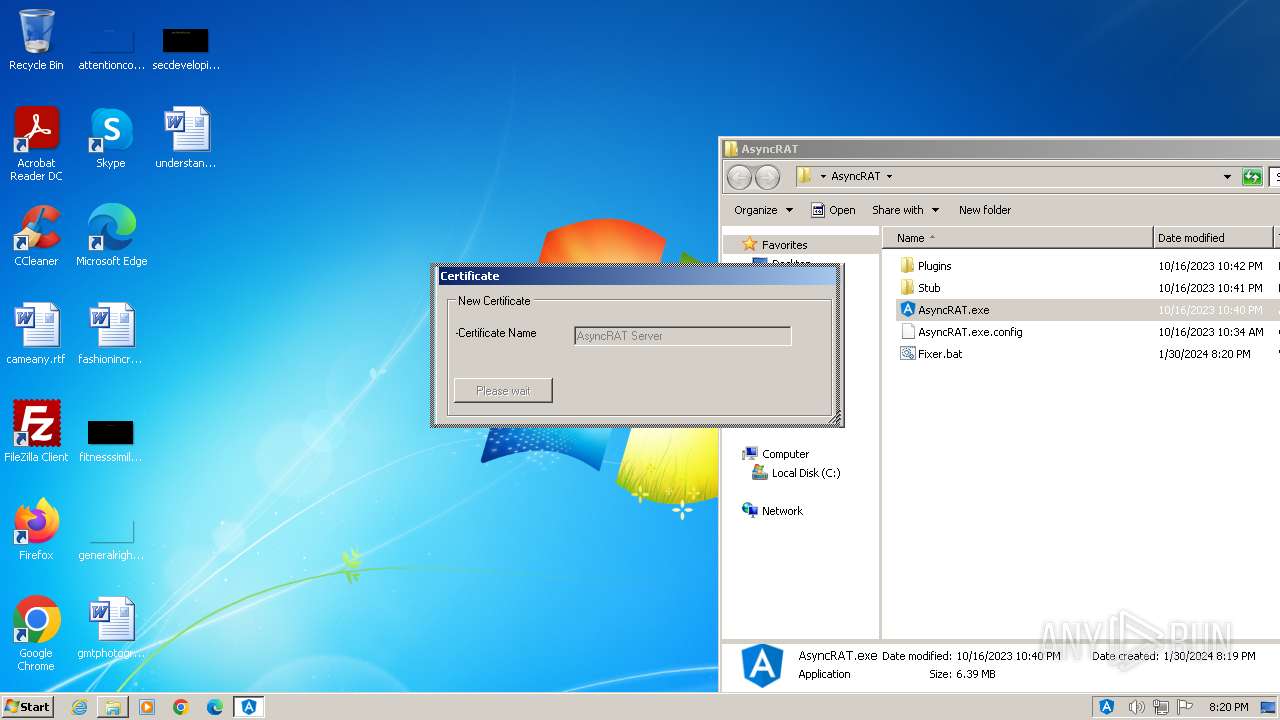This screenshot has width=1280, height=720.
Task: Select the fashionincr document on desktop
Action: 111,334
